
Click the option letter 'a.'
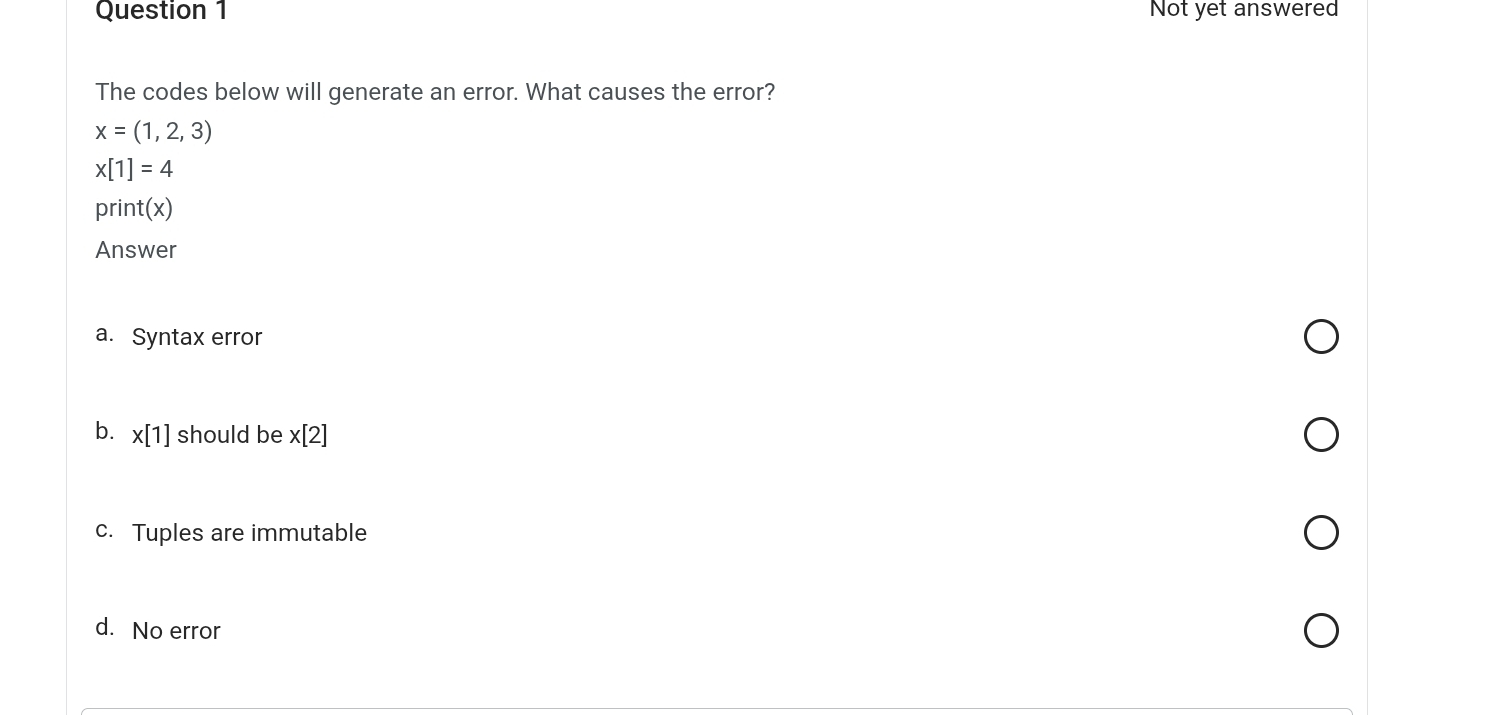coord(105,333)
